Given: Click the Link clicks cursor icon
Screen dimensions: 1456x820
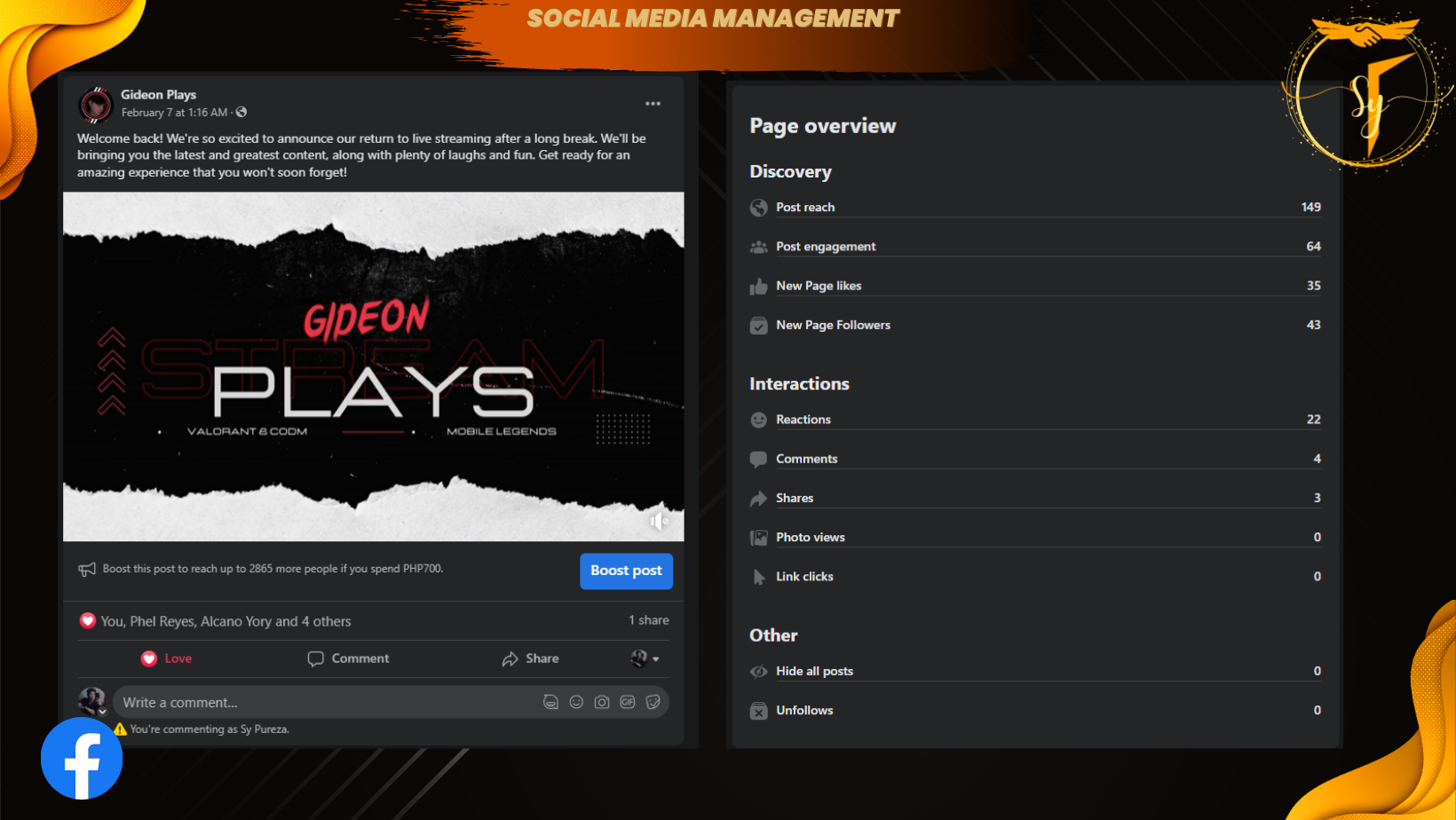Looking at the screenshot, I should click(759, 577).
